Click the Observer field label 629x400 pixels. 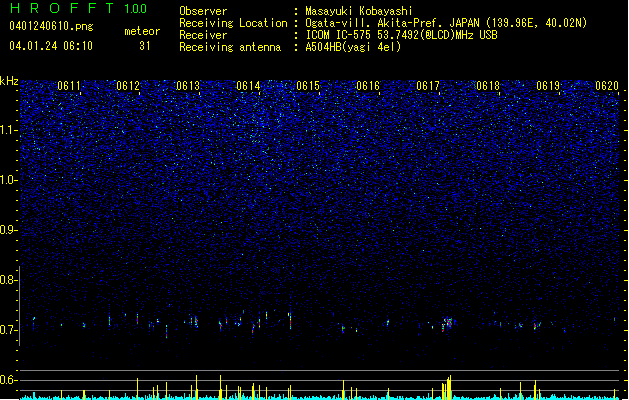pos(203,11)
